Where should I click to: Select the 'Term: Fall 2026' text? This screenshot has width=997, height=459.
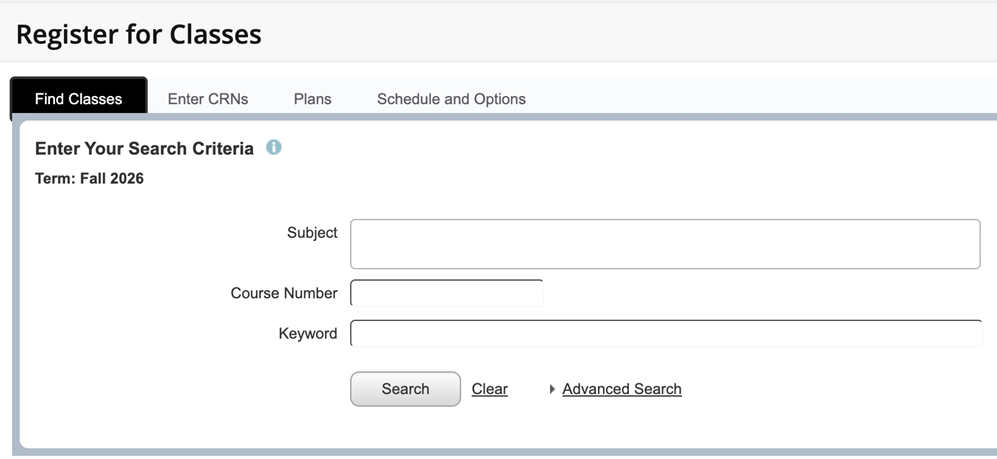[89, 179]
